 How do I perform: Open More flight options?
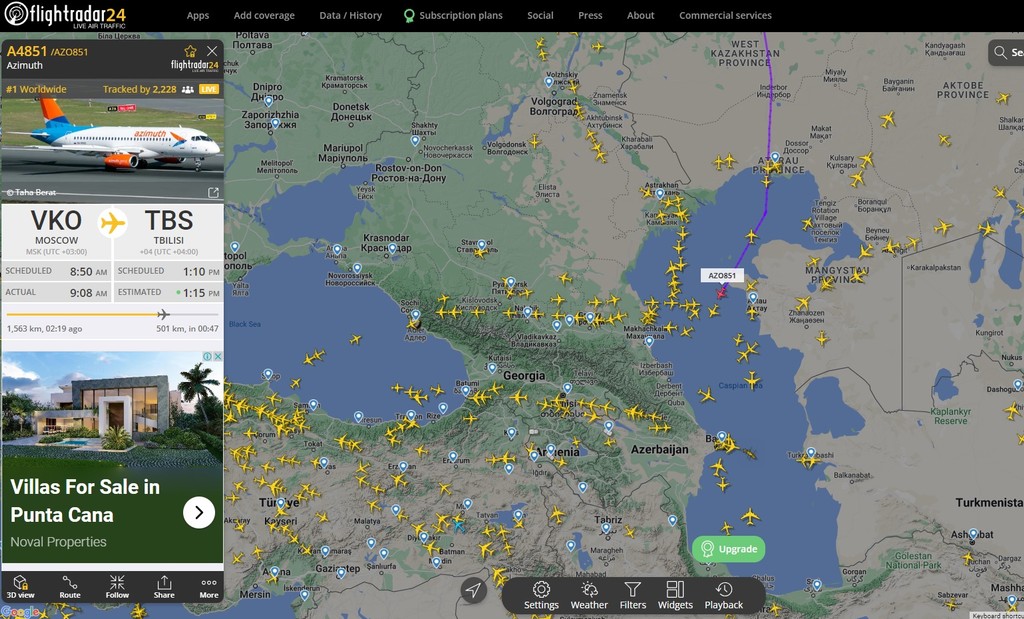209,587
